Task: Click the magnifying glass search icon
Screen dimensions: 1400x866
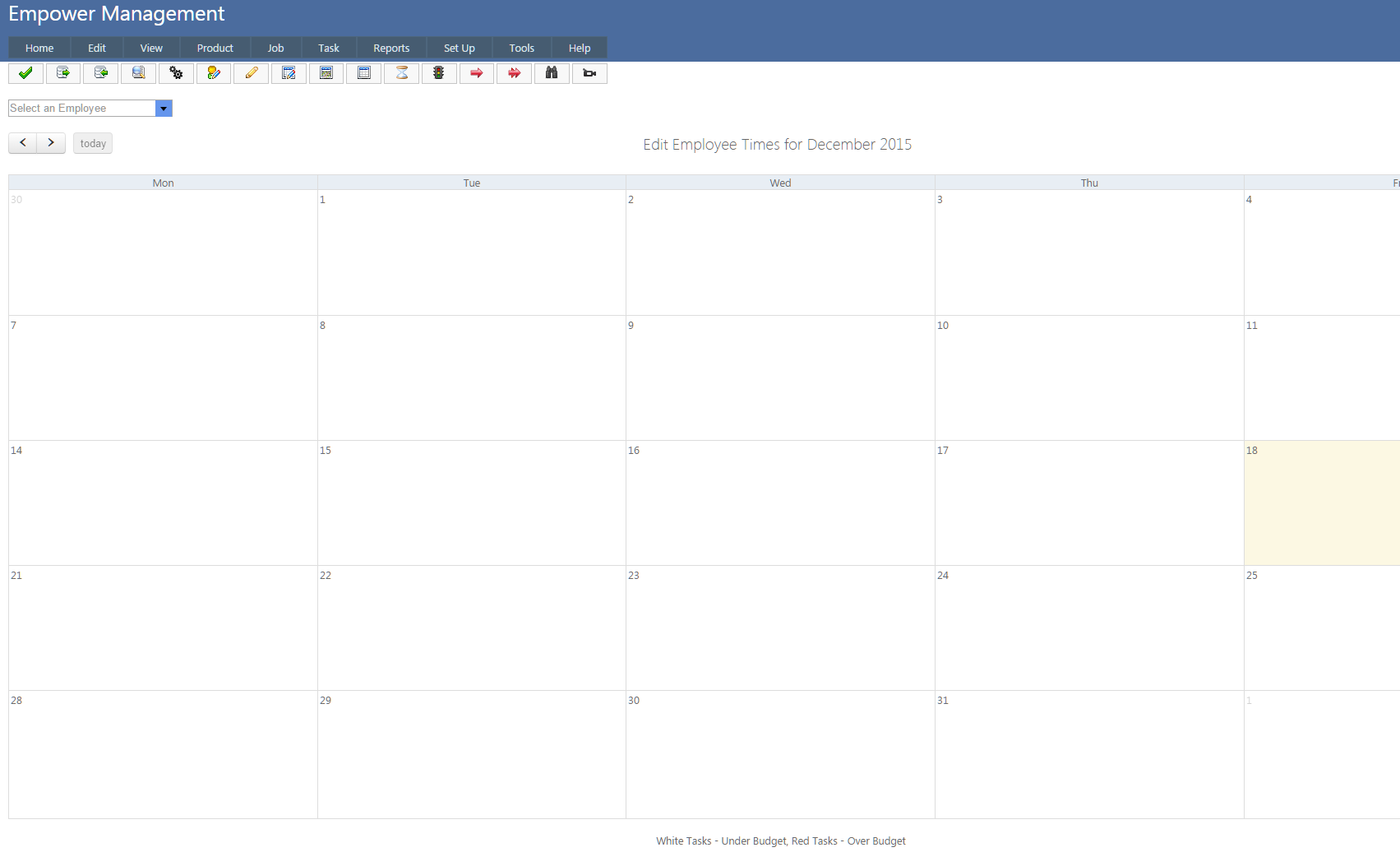Action: (x=138, y=73)
